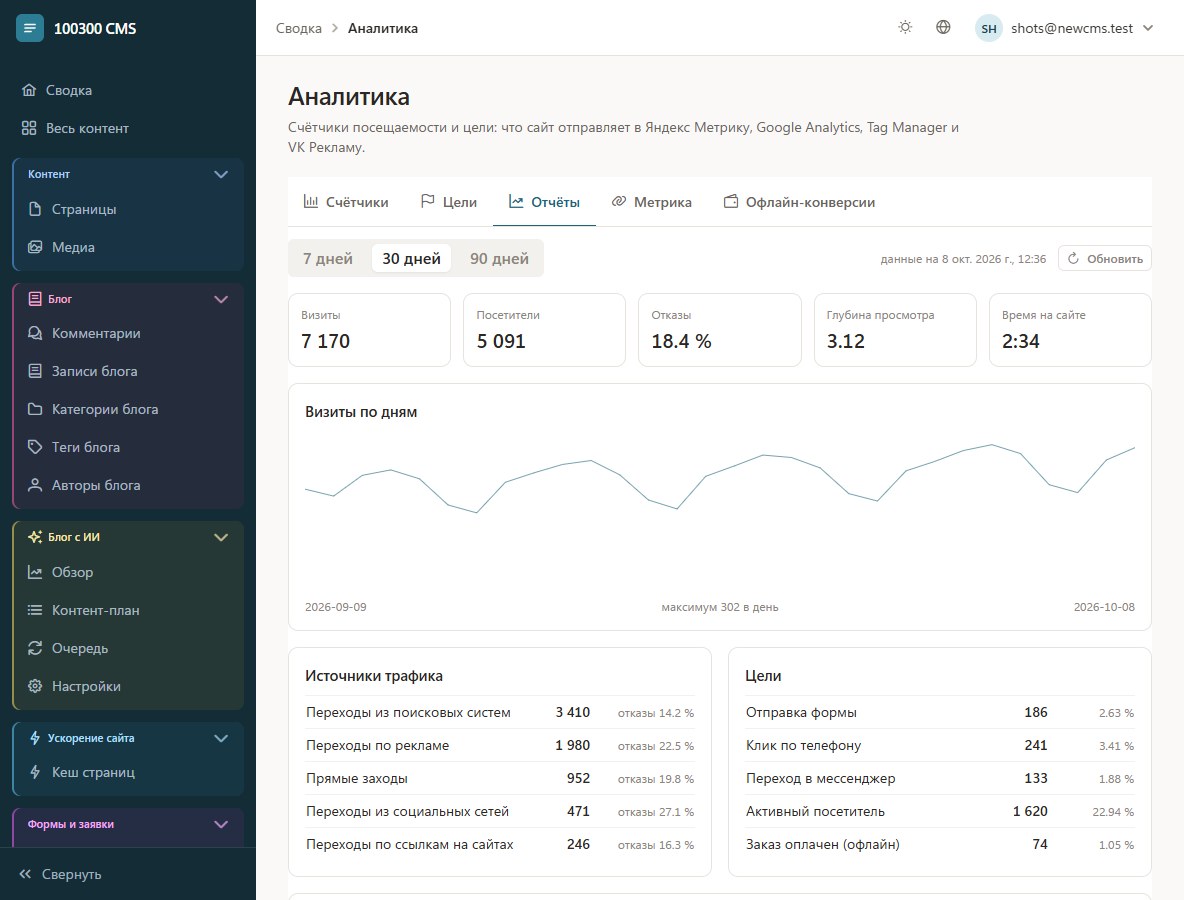
Task: Open the language globe icon
Action: (943, 28)
